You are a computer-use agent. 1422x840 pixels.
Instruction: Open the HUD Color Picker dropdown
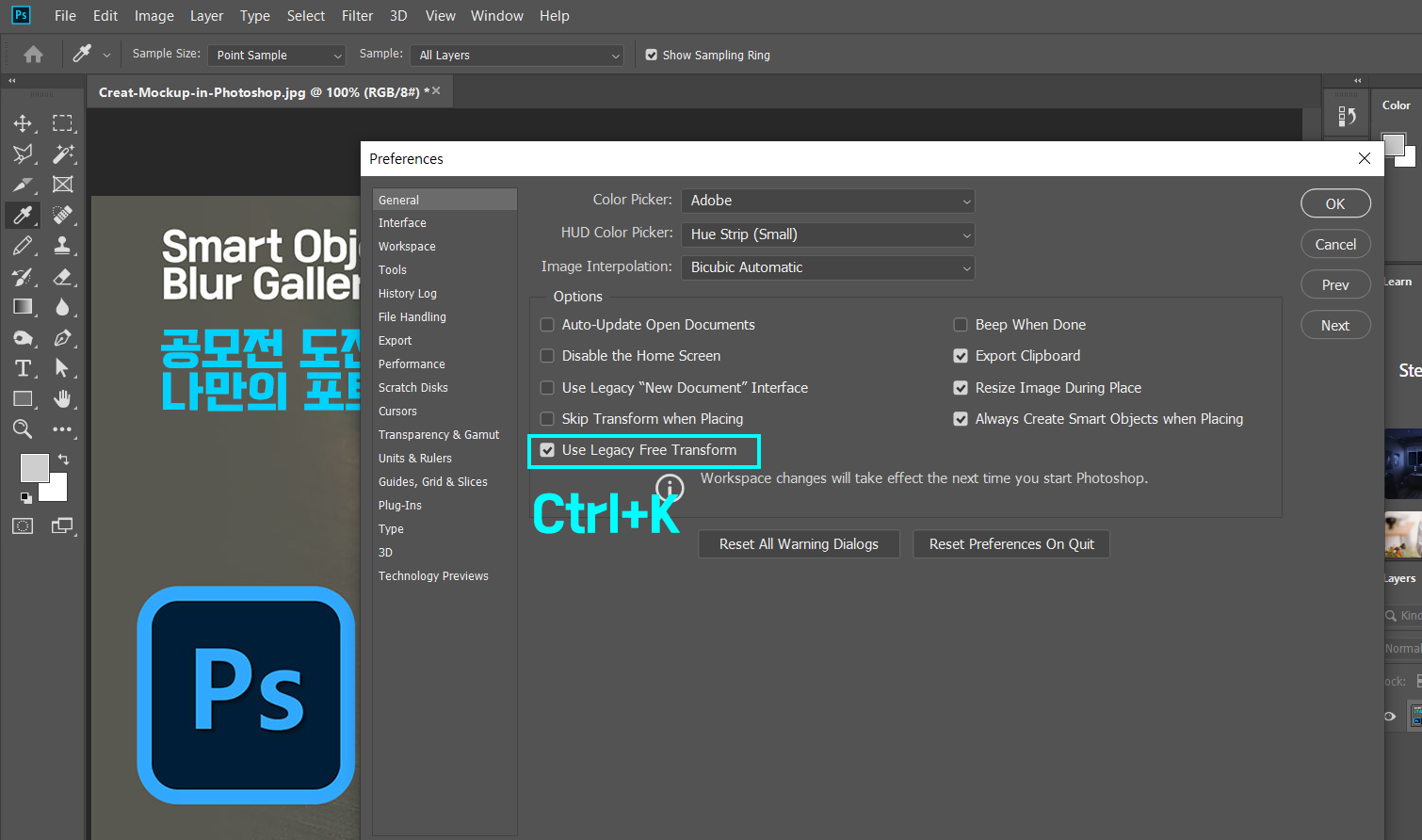pyautogui.click(x=828, y=234)
